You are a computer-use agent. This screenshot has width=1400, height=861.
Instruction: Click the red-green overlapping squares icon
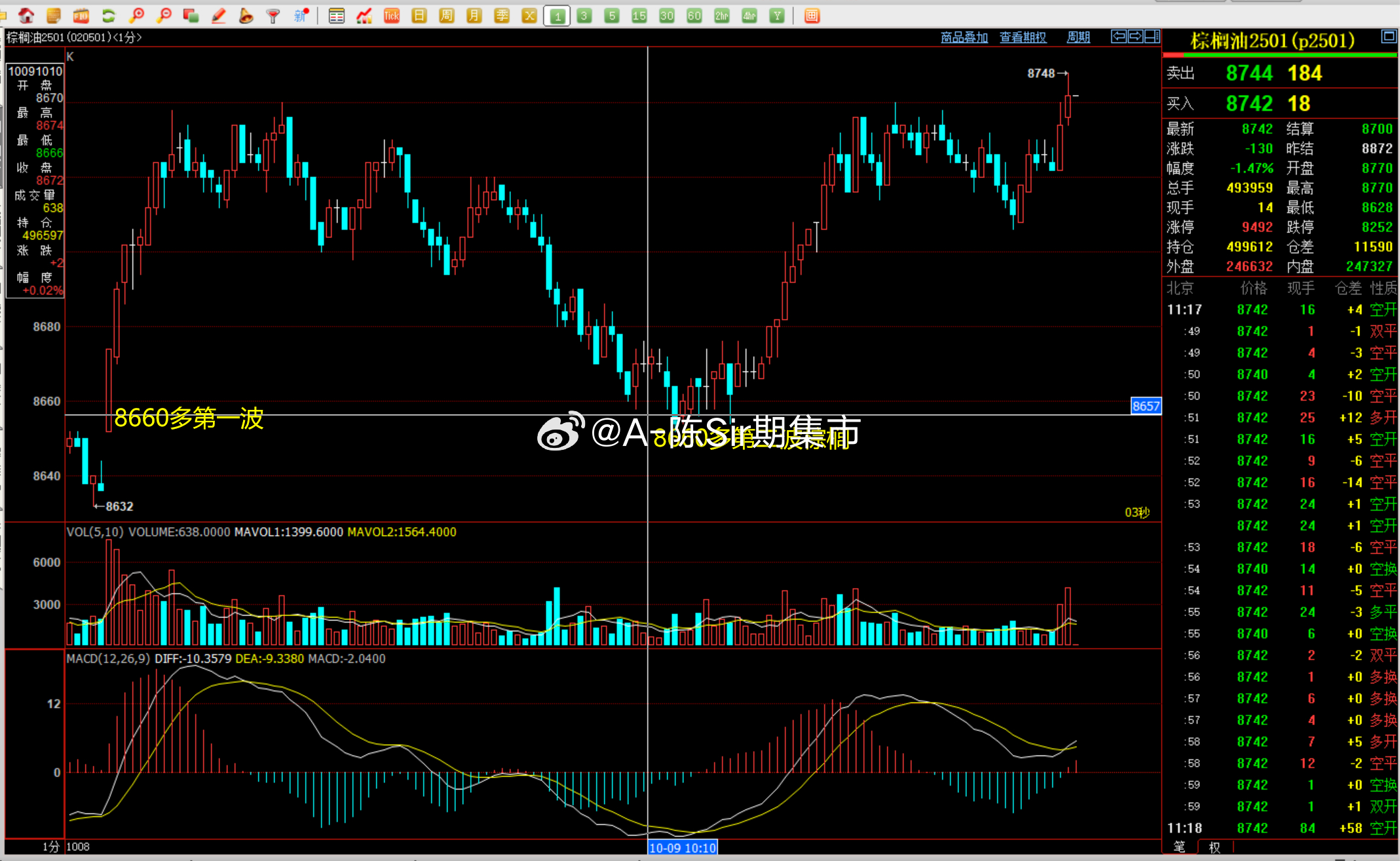coord(191,16)
